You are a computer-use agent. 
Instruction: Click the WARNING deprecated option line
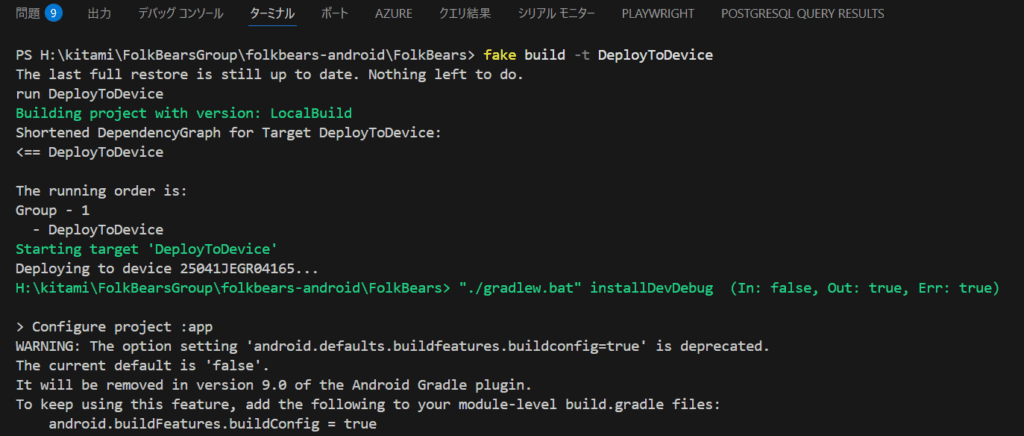[392, 347]
